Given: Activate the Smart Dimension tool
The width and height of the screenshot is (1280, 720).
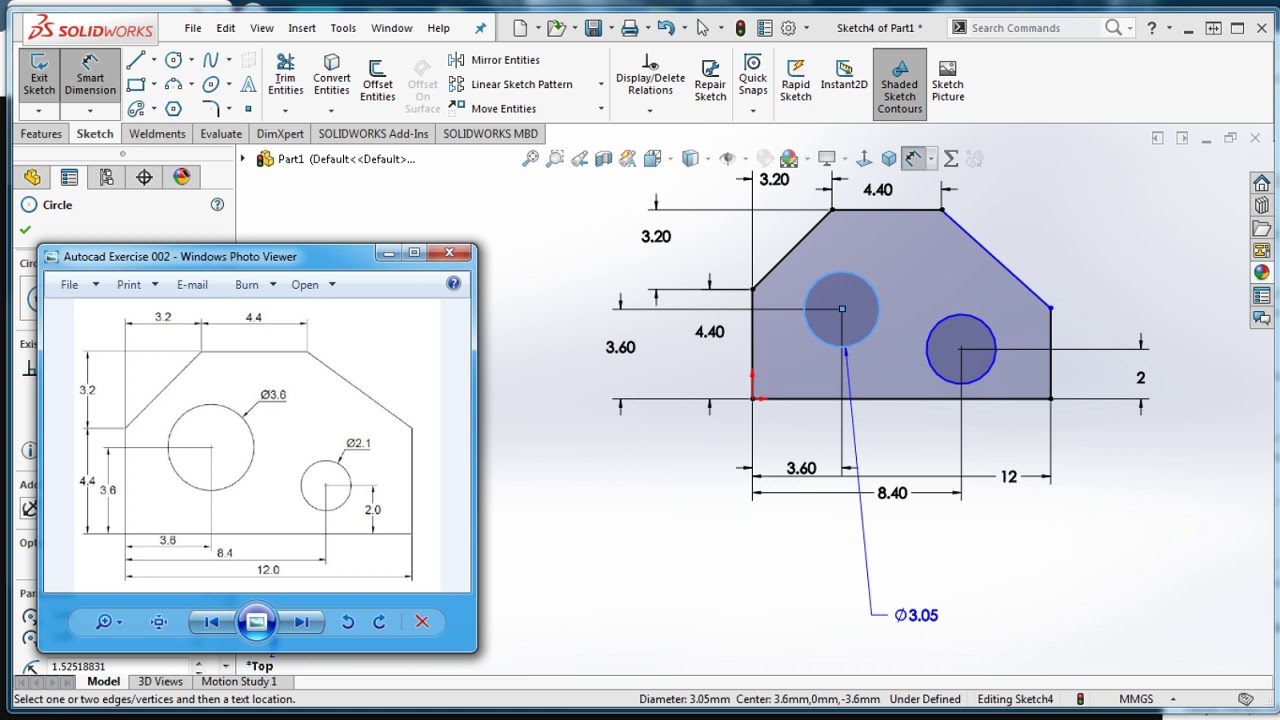Looking at the screenshot, I should coord(90,75).
